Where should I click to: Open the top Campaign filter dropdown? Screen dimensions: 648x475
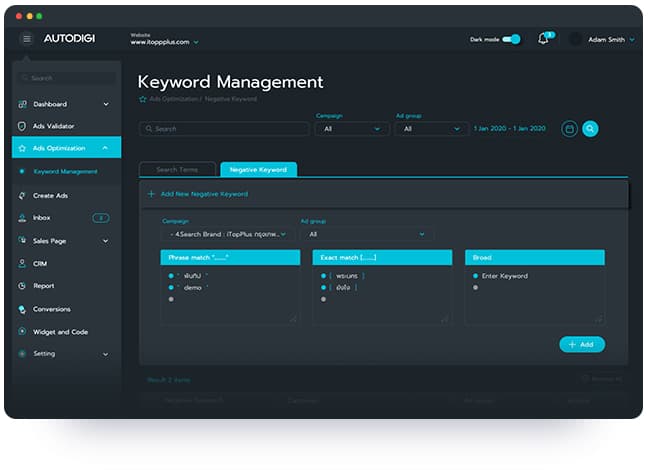click(352, 129)
